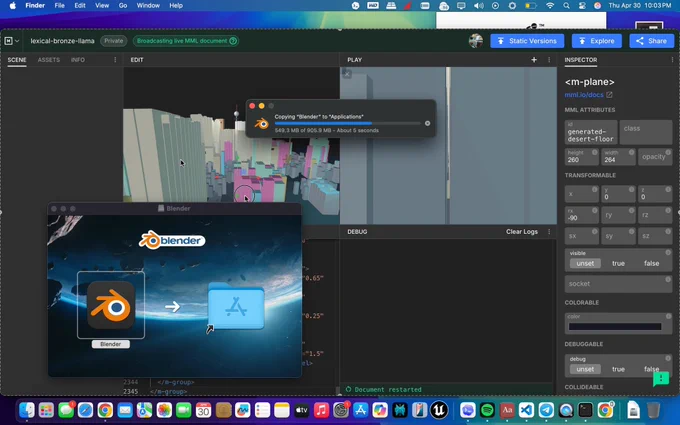Screen dimensions: 680x425
Task: Click the color swatch in COLORABLE section
Action: coord(615,327)
